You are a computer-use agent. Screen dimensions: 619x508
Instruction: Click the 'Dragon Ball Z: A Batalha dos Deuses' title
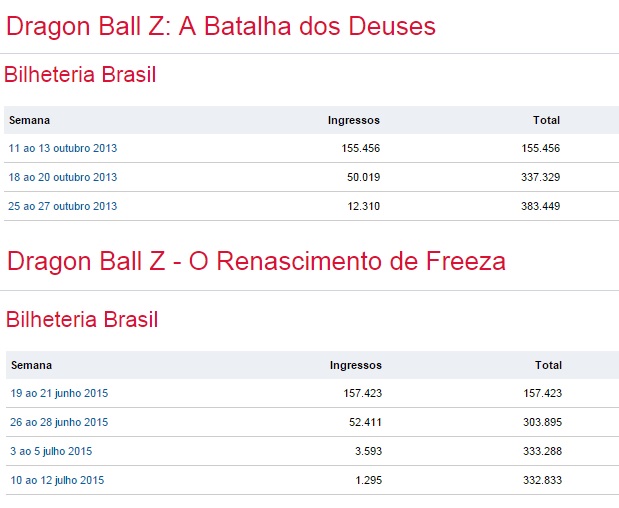coord(221,26)
